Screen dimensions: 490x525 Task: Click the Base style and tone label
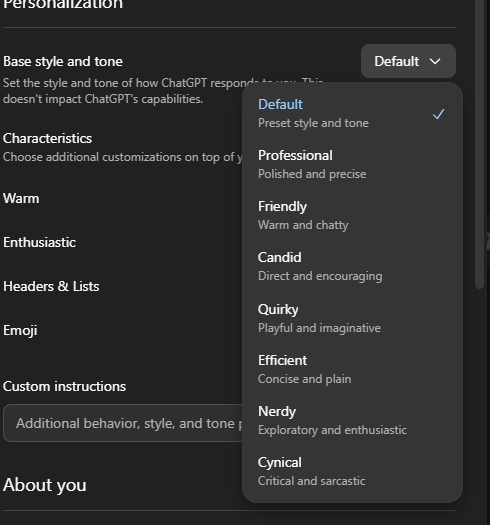63,62
